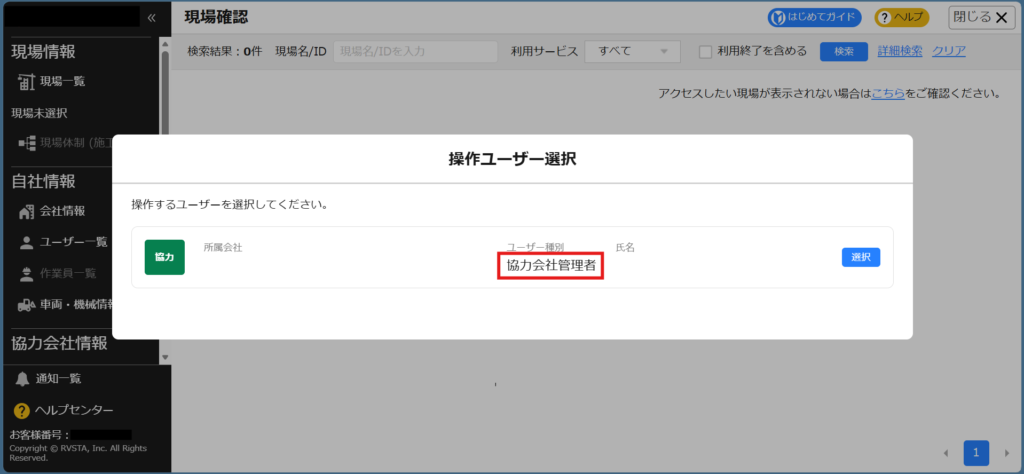The width and height of the screenshot is (1024, 474).
Task: Click the ヘルプセンター question mark icon
Action: pyautogui.click(x=22, y=411)
